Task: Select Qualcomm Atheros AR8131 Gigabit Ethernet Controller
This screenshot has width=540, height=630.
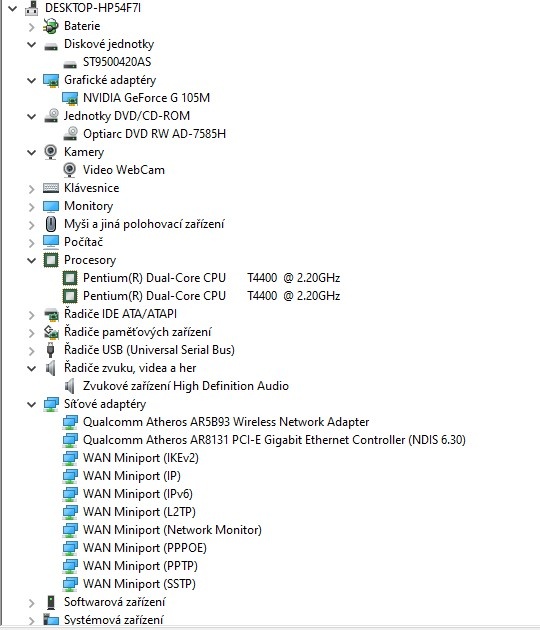Action: coord(274,440)
